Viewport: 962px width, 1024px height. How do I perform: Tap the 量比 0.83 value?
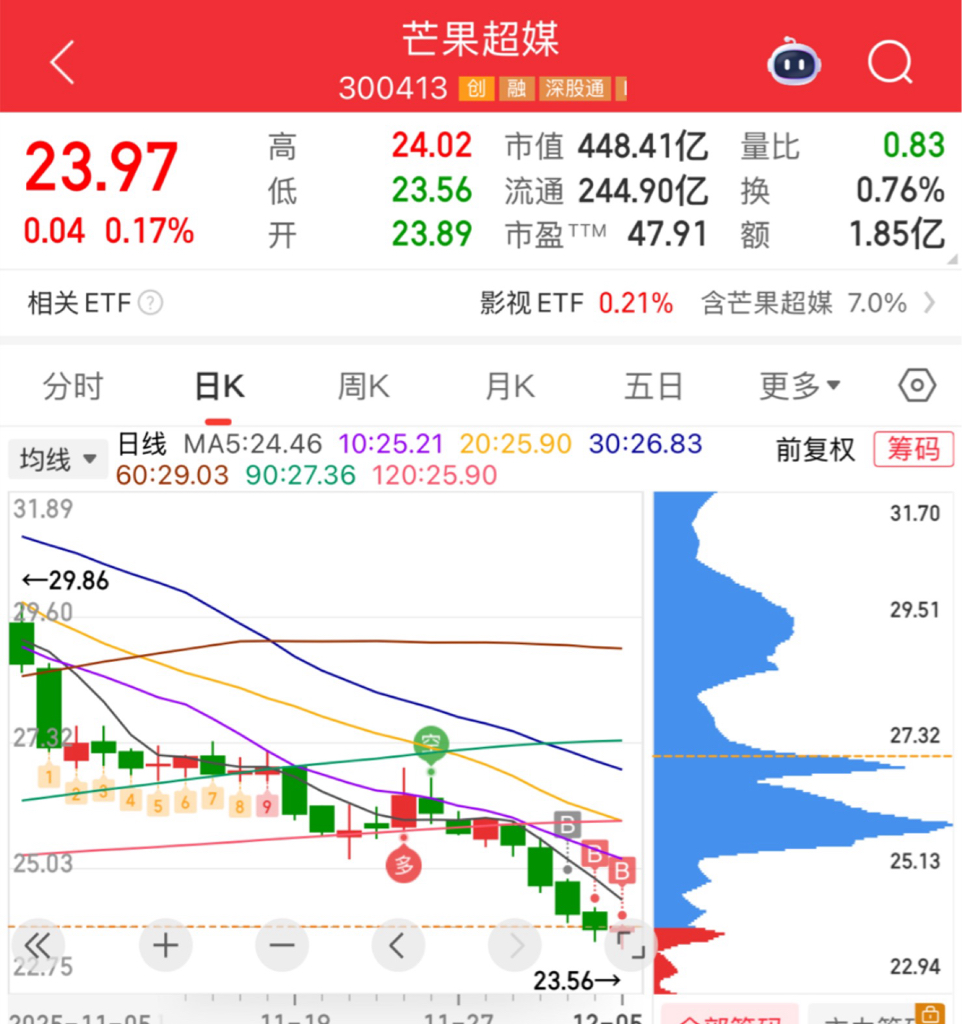914,145
